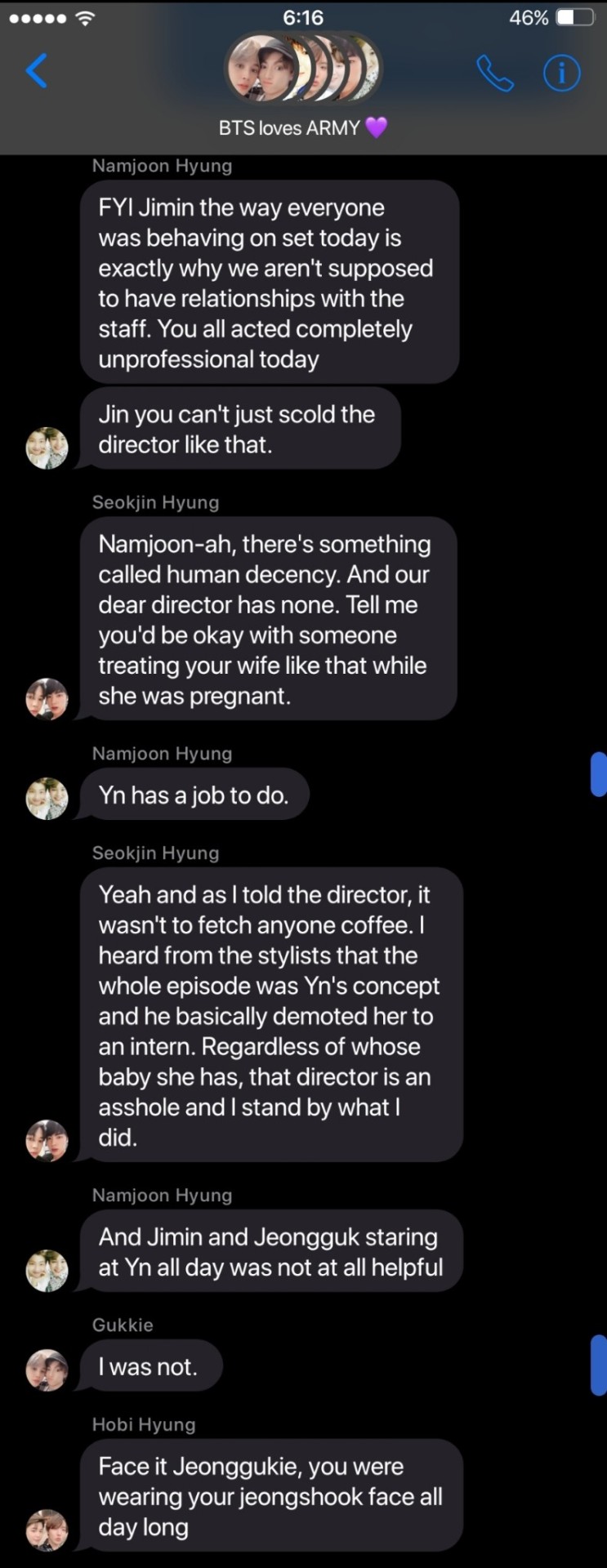607x1568 pixels.
Task: Tap Hobi's avatar beside 'jeongshook face' message
Action: pyautogui.click(x=47, y=1530)
